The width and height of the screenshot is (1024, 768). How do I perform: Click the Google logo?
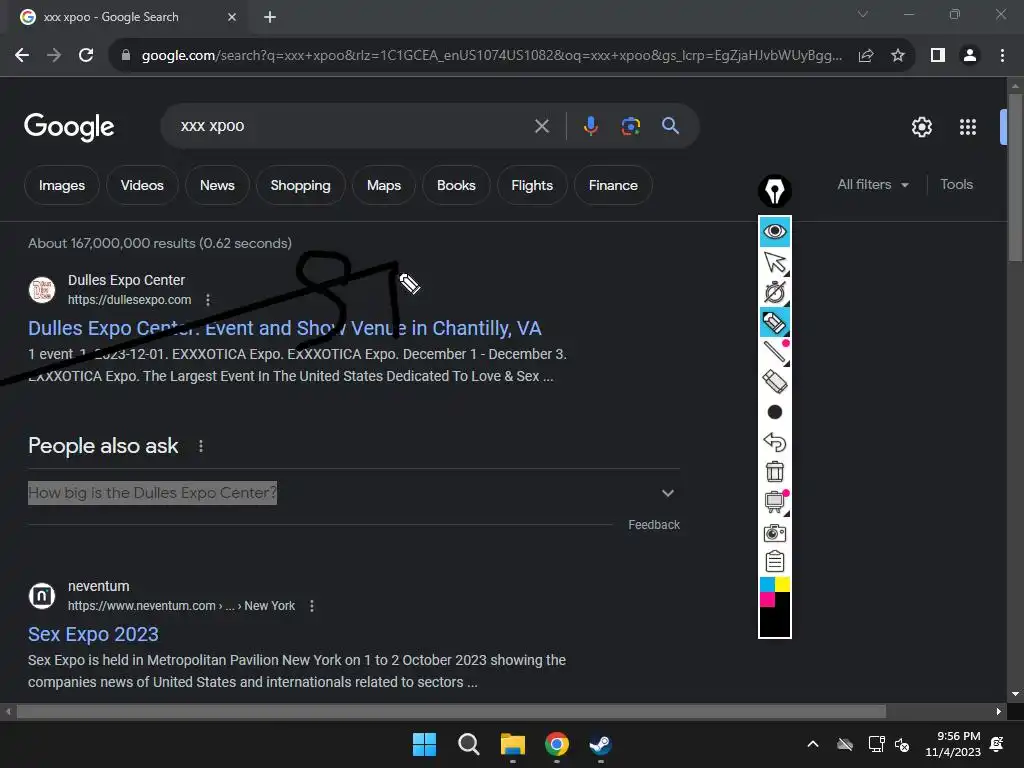[x=69, y=127]
